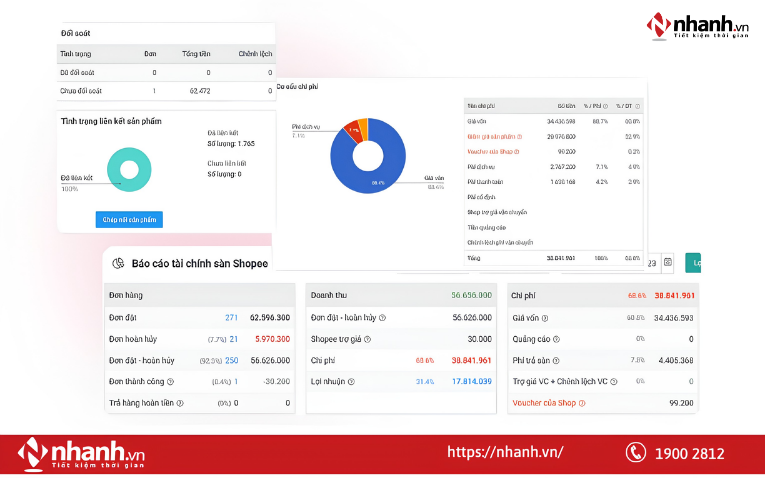The width and height of the screenshot is (765, 478).
Task: Click help icon next to Giá vốn
Action: (545, 318)
